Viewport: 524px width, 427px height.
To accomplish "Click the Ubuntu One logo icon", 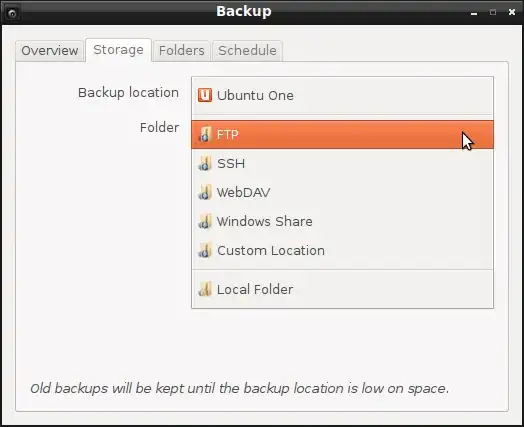I will pyautogui.click(x=205, y=95).
